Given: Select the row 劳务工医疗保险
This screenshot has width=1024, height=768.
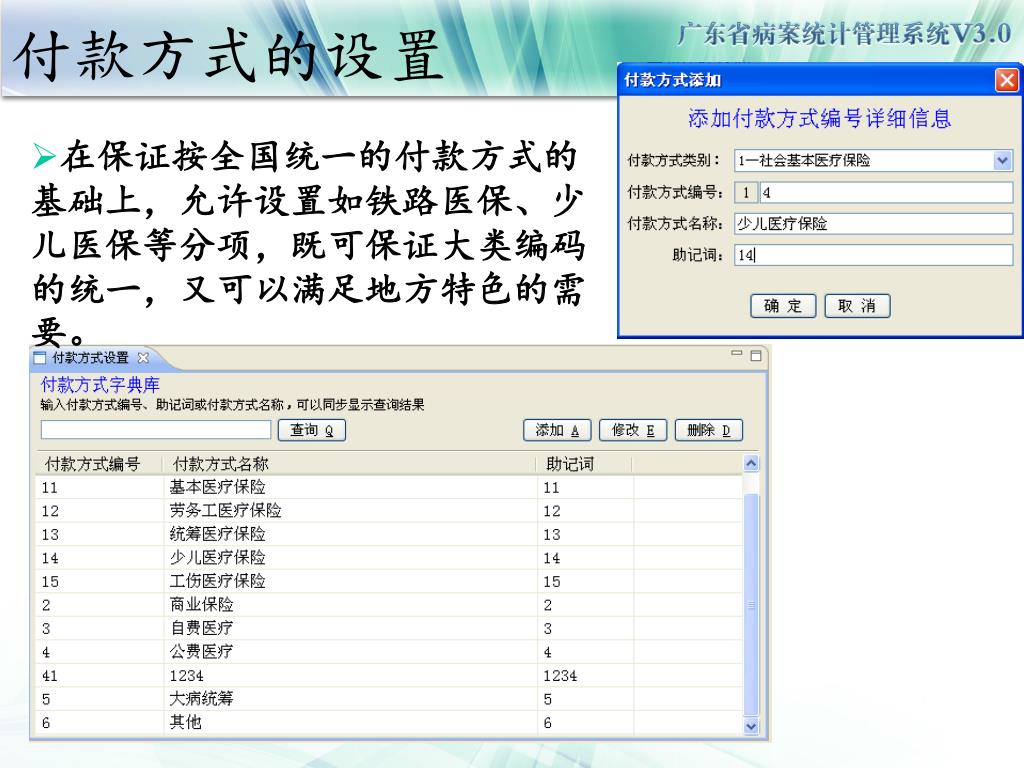Looking at the screenshot, I should point(389,511).
